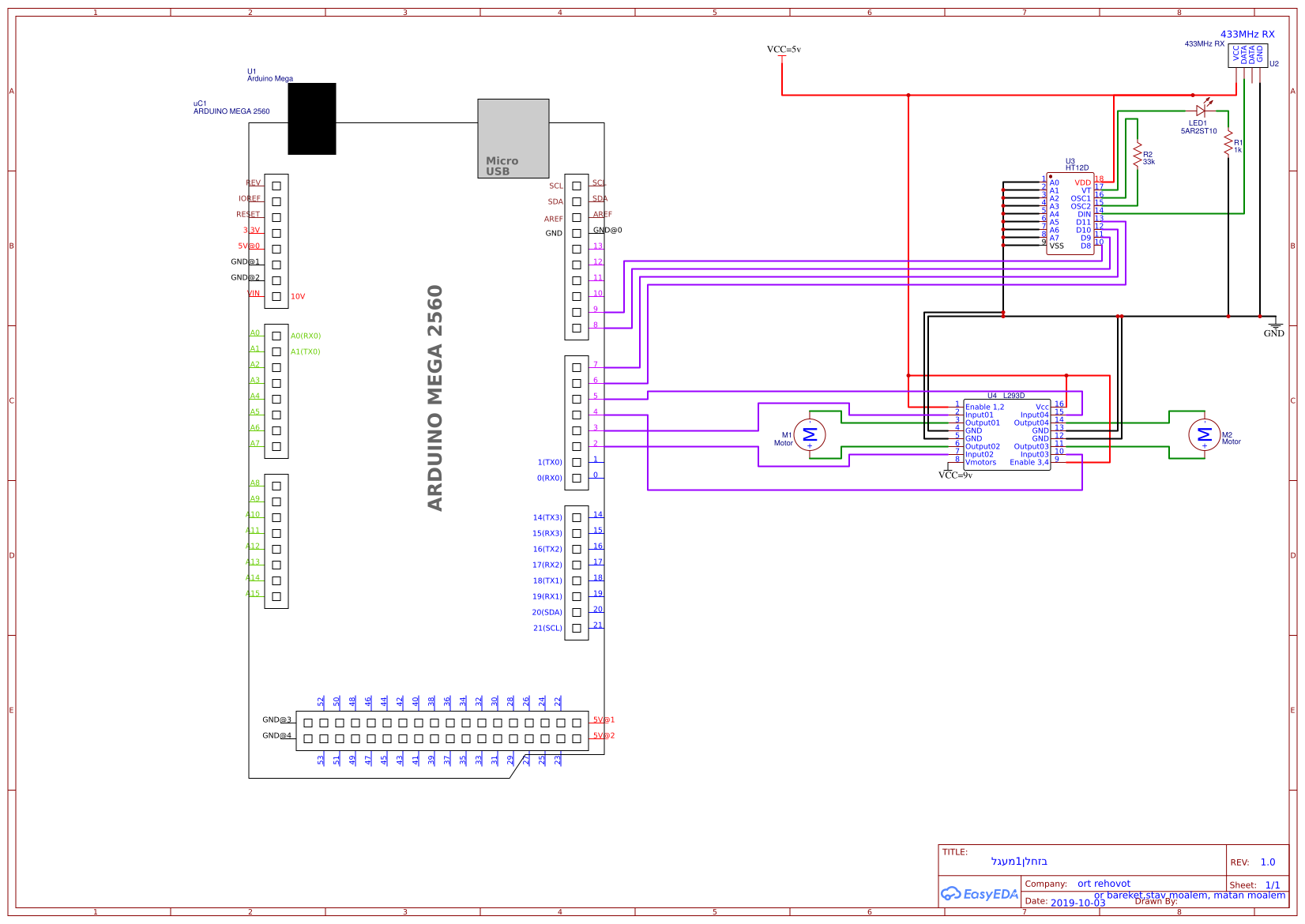Image resolution: width=1305 pixels, height=924 pixels.
Task: Click motor symbol M2
Action: point(1204,434)
